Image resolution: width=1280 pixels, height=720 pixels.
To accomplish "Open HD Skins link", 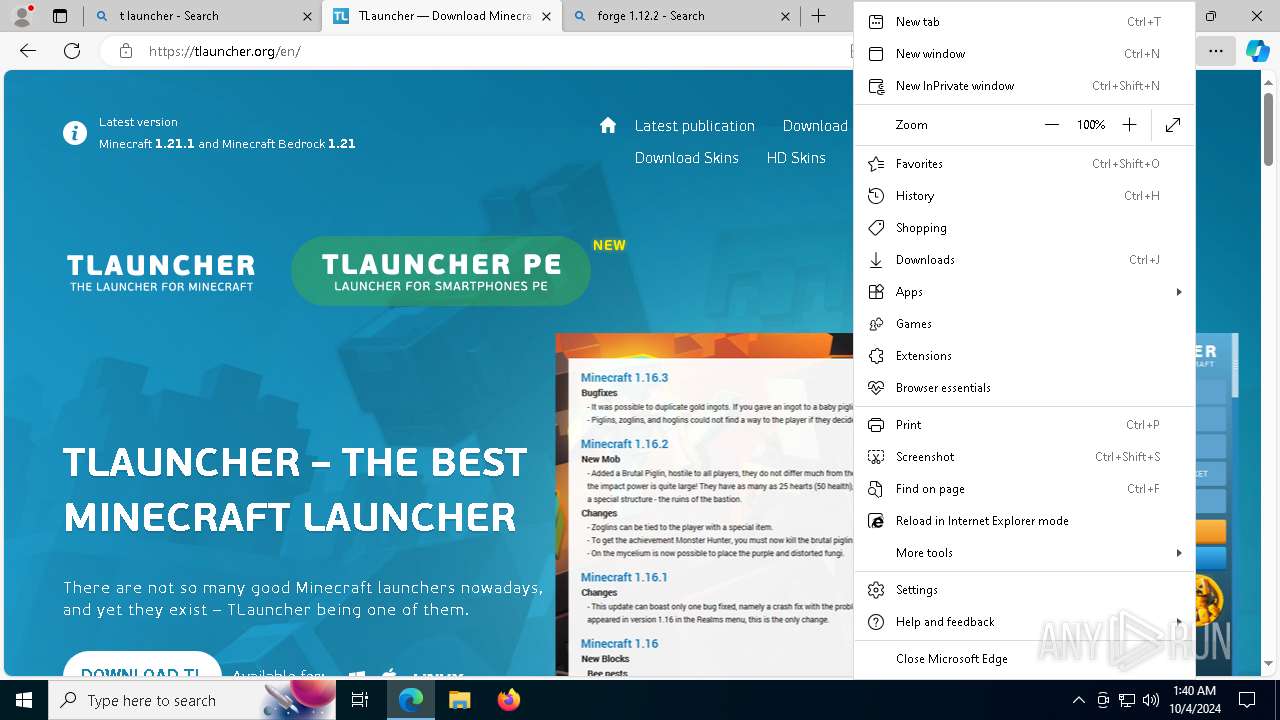I will click(796, 158).
